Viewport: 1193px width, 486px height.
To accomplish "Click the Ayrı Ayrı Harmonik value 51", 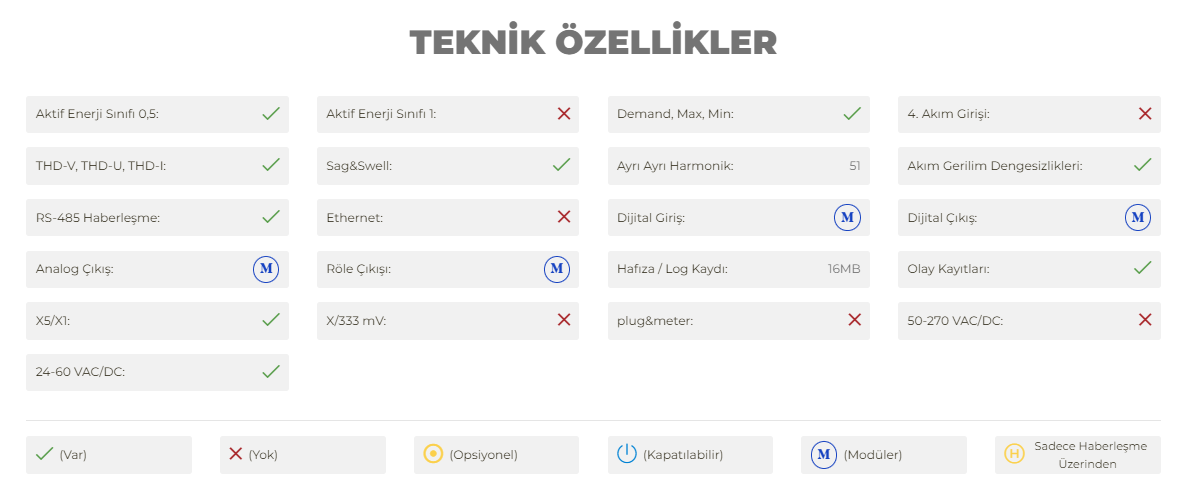I will 854,166.
